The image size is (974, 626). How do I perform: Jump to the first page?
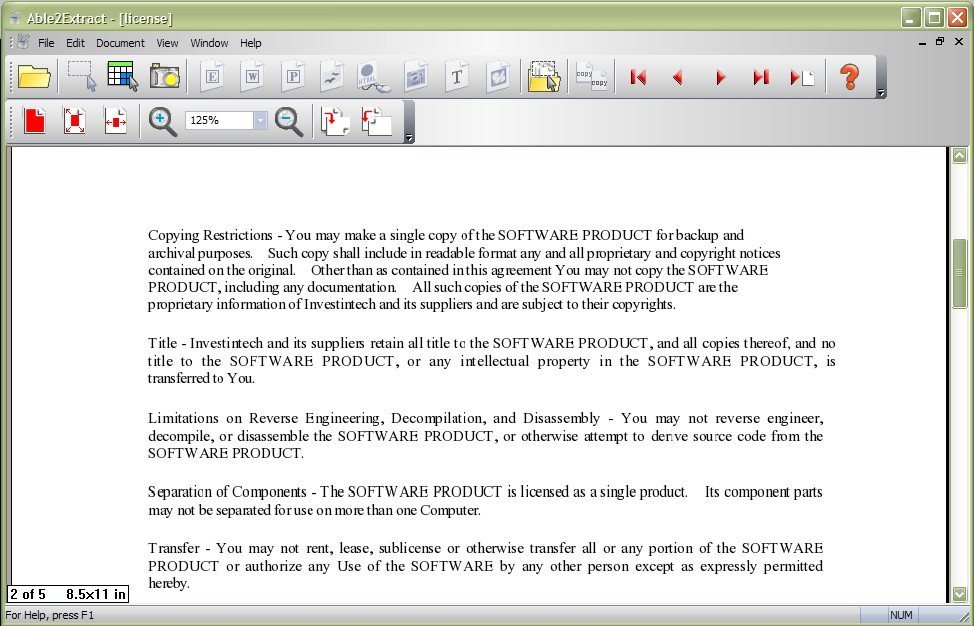(638, 76)
